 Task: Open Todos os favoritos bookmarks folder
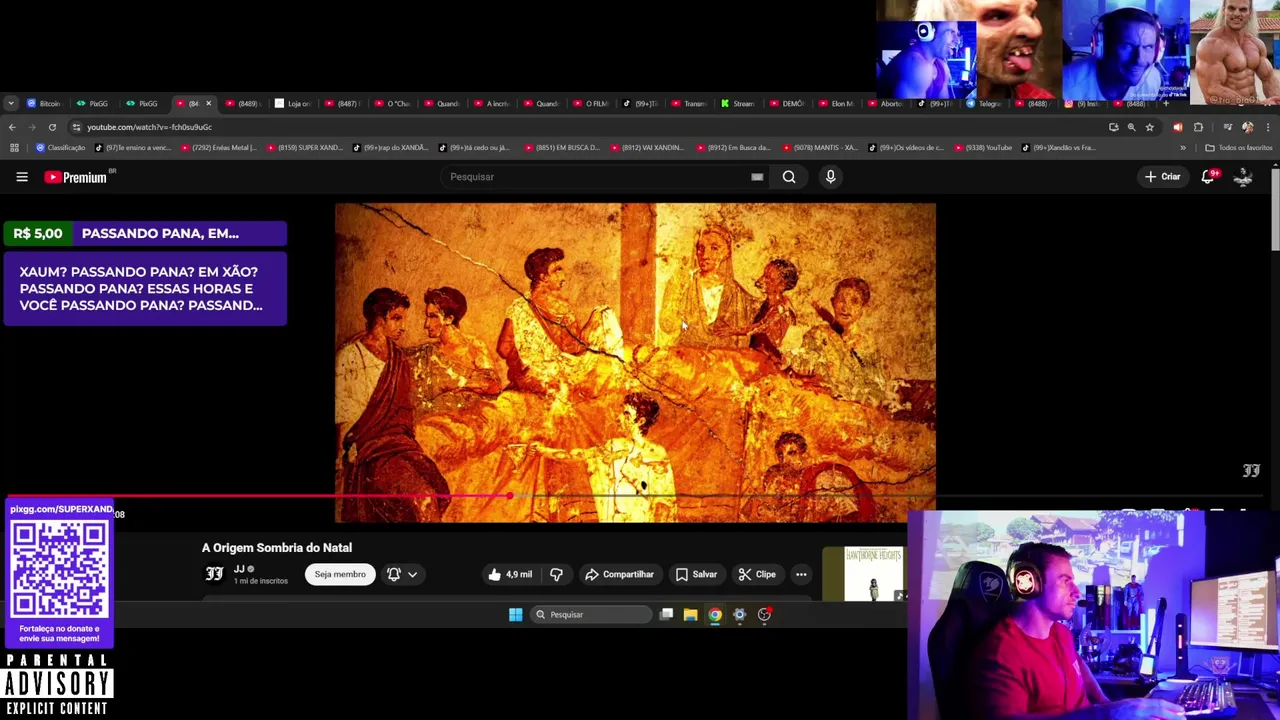pos(1238,148)
